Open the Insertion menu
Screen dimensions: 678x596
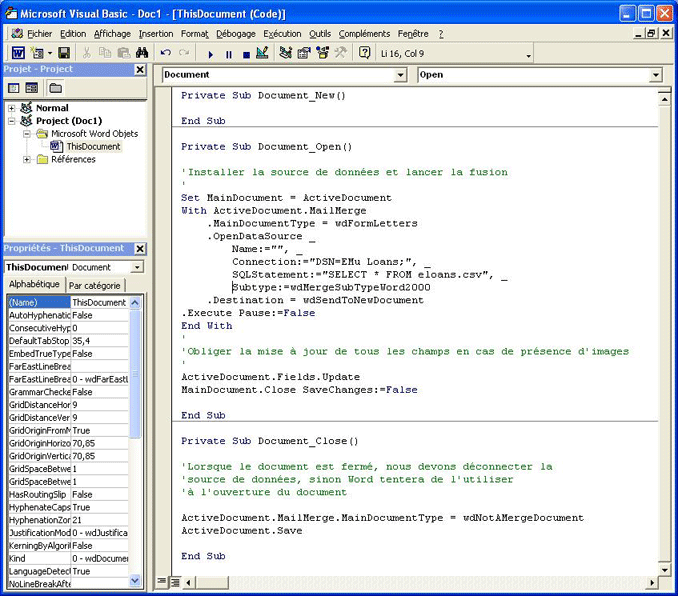pos(156,34)
